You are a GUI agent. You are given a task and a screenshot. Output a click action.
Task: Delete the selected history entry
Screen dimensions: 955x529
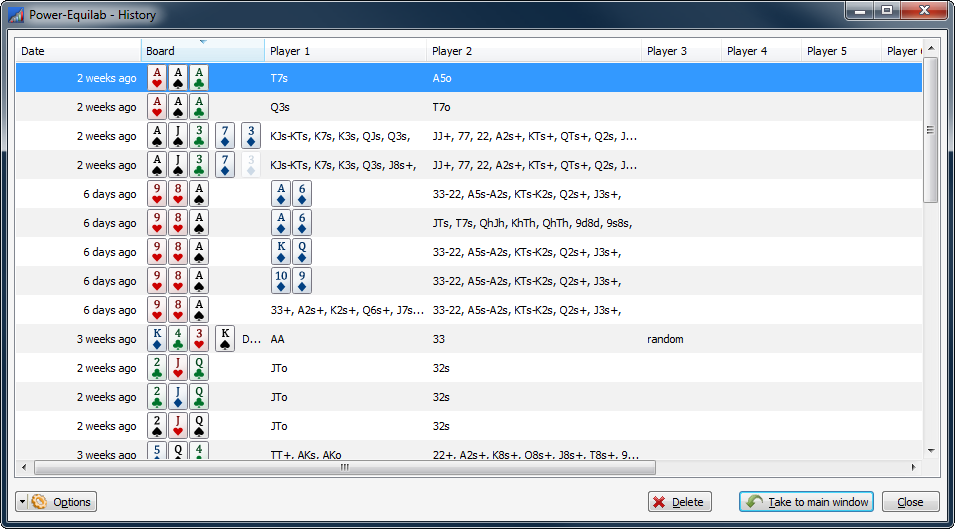(x=680, y=502)
